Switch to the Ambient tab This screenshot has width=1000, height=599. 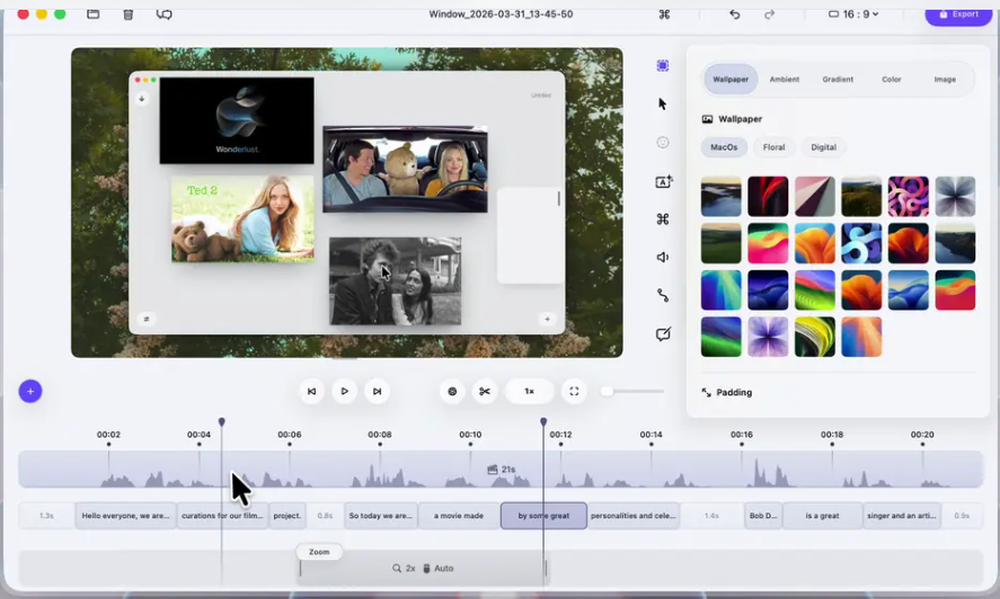coord(784,79)
